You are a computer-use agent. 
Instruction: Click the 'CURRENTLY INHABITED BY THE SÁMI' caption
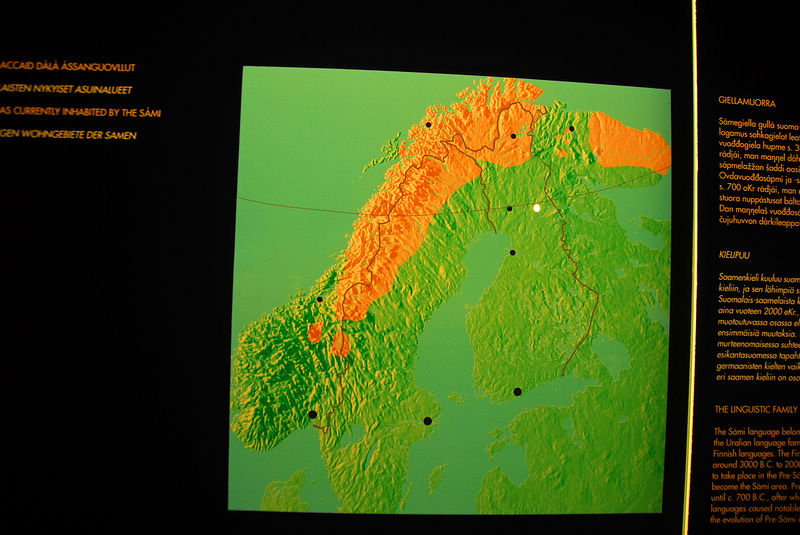point(82,112)
